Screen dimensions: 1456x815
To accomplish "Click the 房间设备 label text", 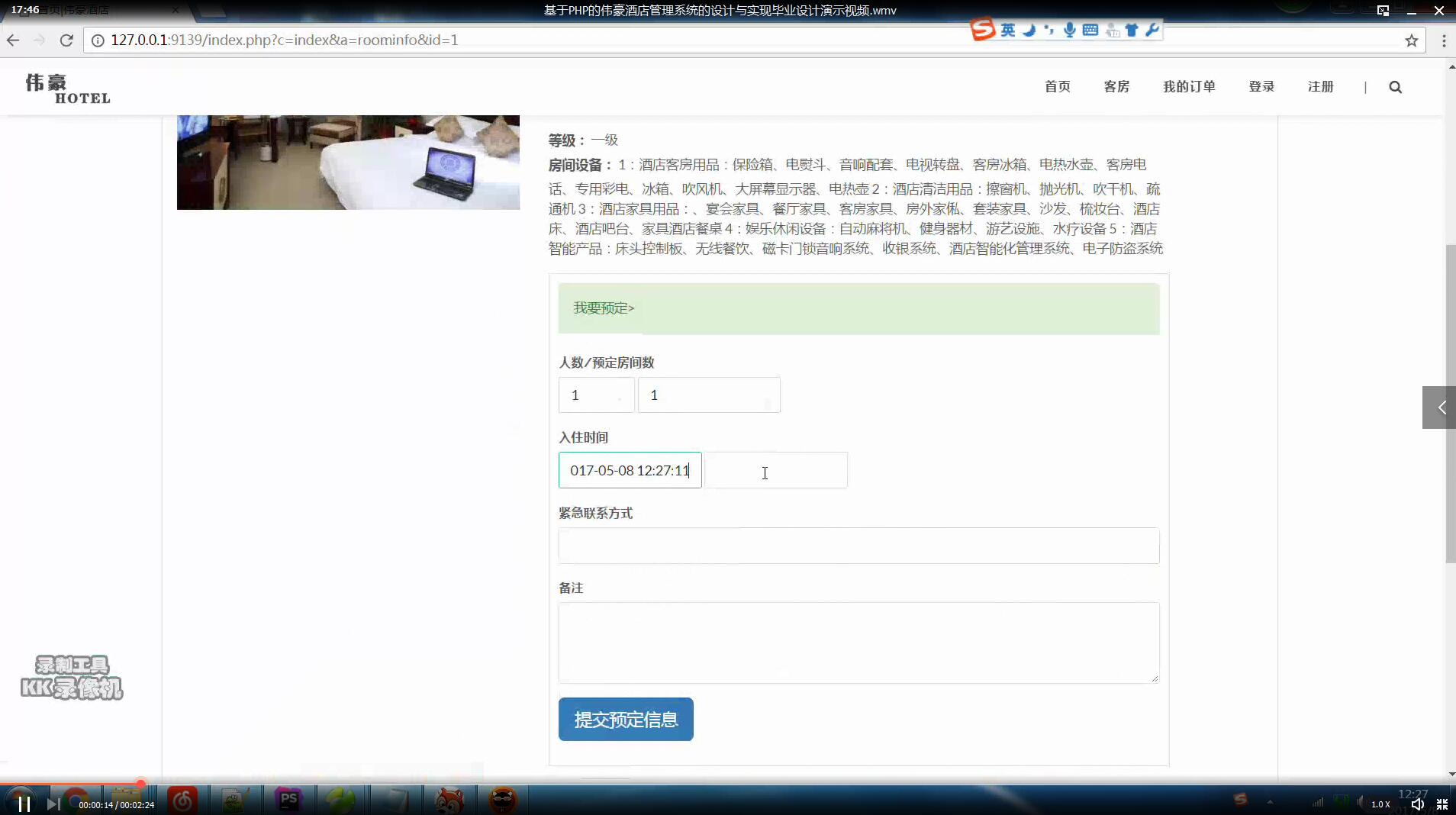I will (580, 165).
